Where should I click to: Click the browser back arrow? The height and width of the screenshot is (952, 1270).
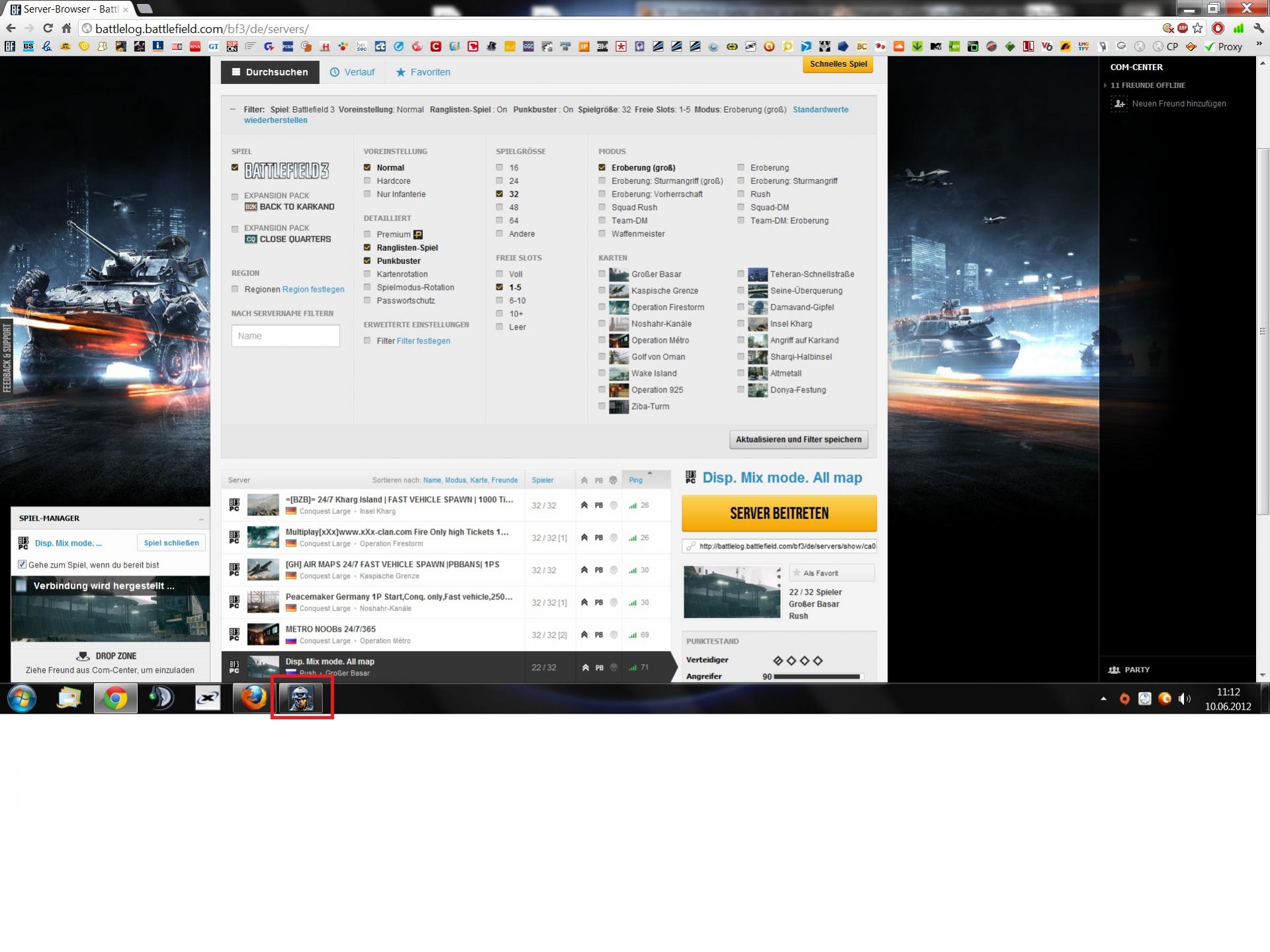[11, 28]
